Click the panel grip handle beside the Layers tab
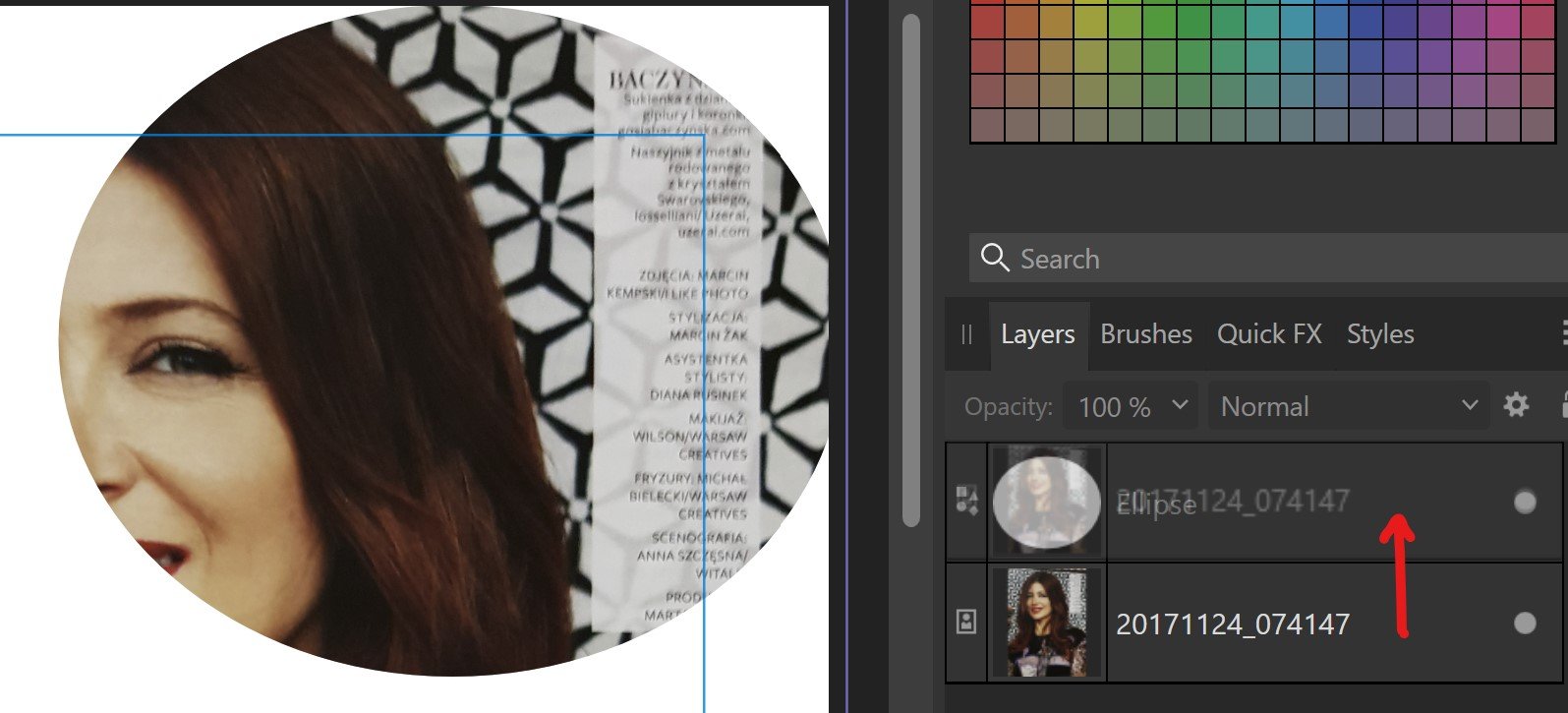Screen dimensions: 1568x713 [966, 334]
